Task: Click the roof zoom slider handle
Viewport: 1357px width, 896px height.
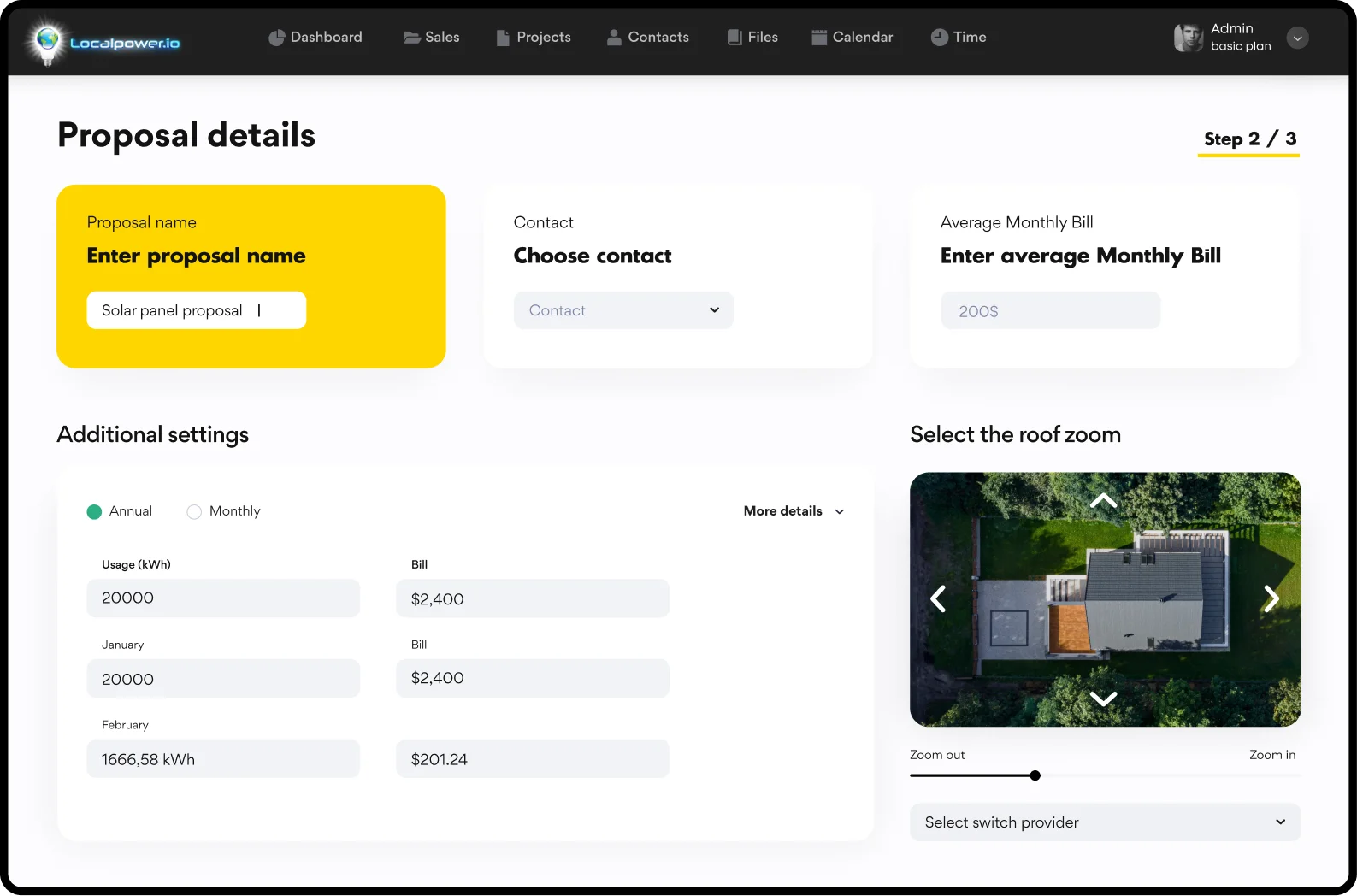Action: [x=1035, y=775]
